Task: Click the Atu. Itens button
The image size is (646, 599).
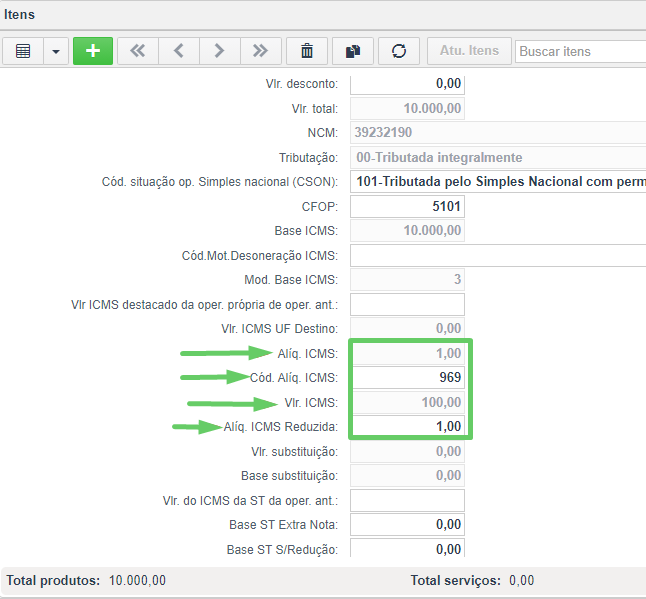Action: tap(469, 51)
